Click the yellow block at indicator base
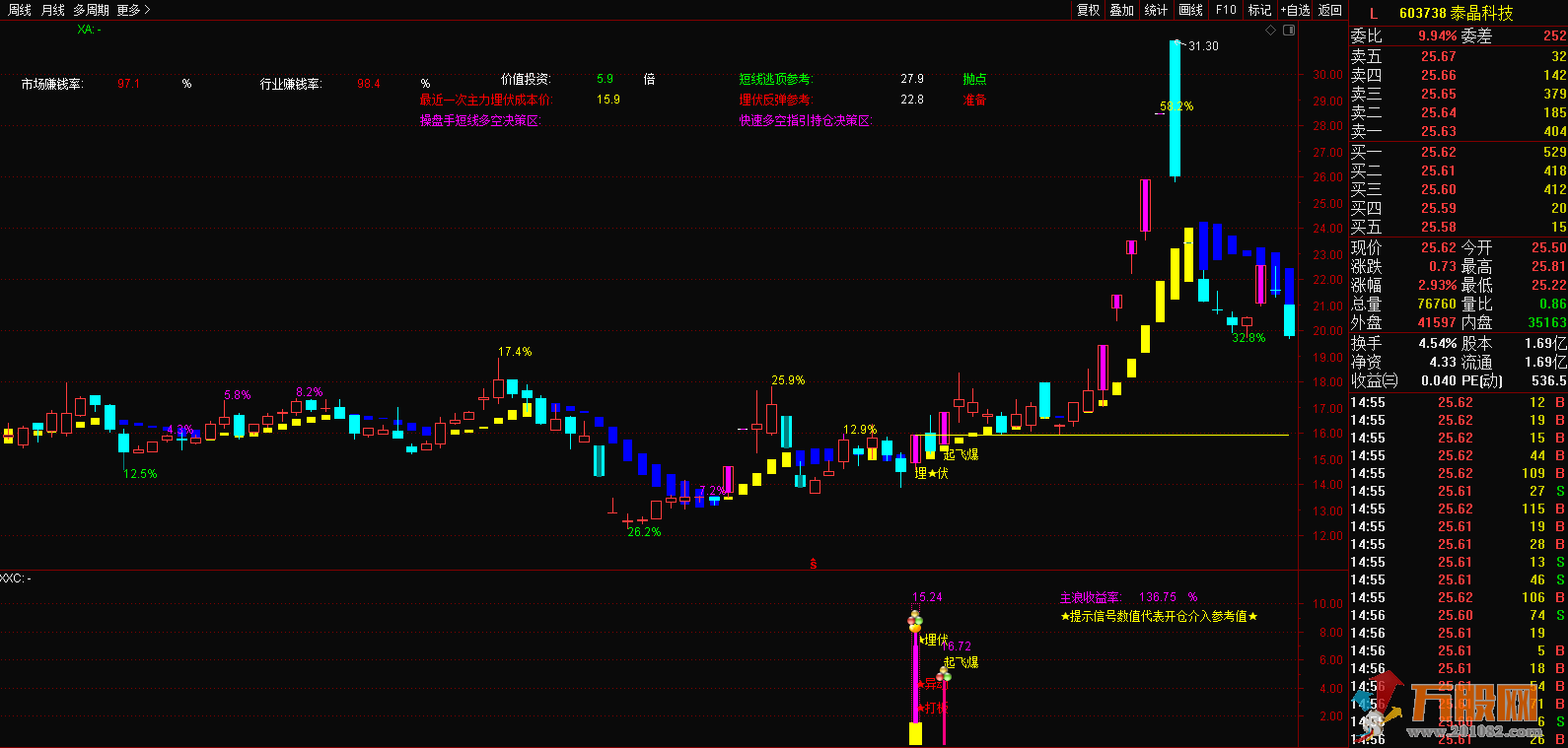The height and width of the screenshot is (748, 1568). (x=915, y=733)
